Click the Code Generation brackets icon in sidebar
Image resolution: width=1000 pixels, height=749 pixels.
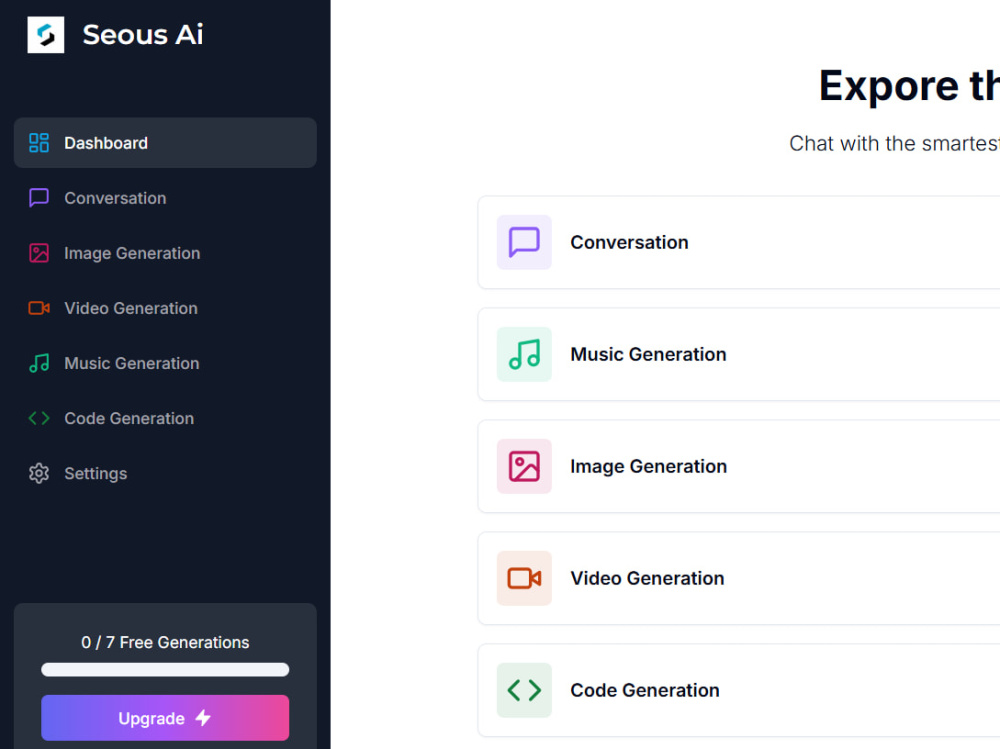[39, 419]
